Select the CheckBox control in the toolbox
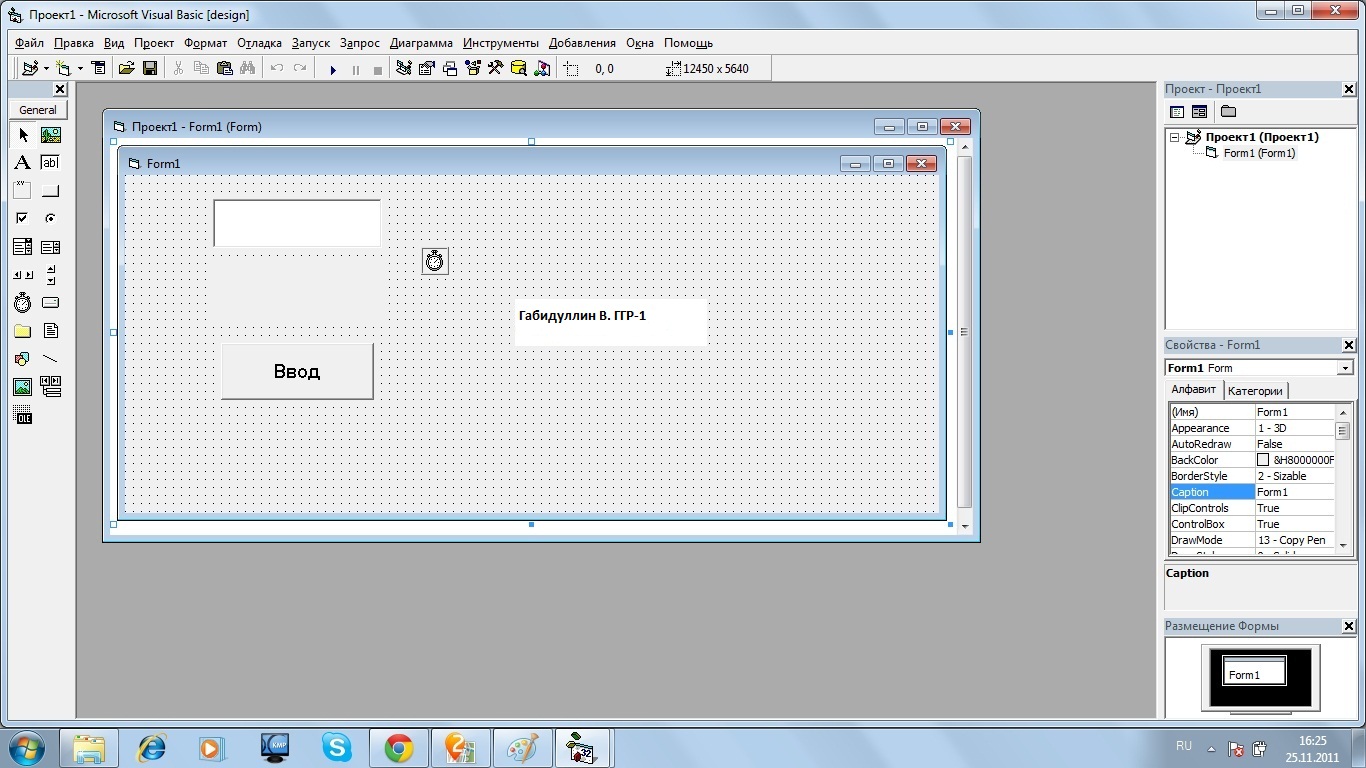 [22, 218]
